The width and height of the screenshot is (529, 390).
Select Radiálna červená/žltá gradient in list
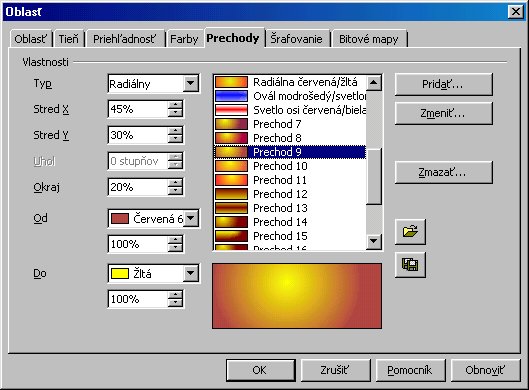click(x=290, y=82)
